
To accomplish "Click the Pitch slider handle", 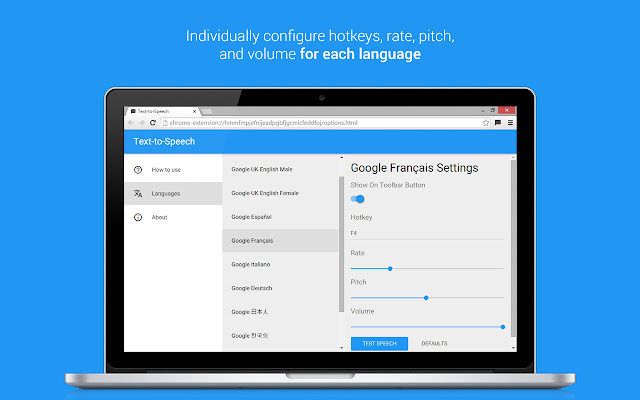I will 426,298.
